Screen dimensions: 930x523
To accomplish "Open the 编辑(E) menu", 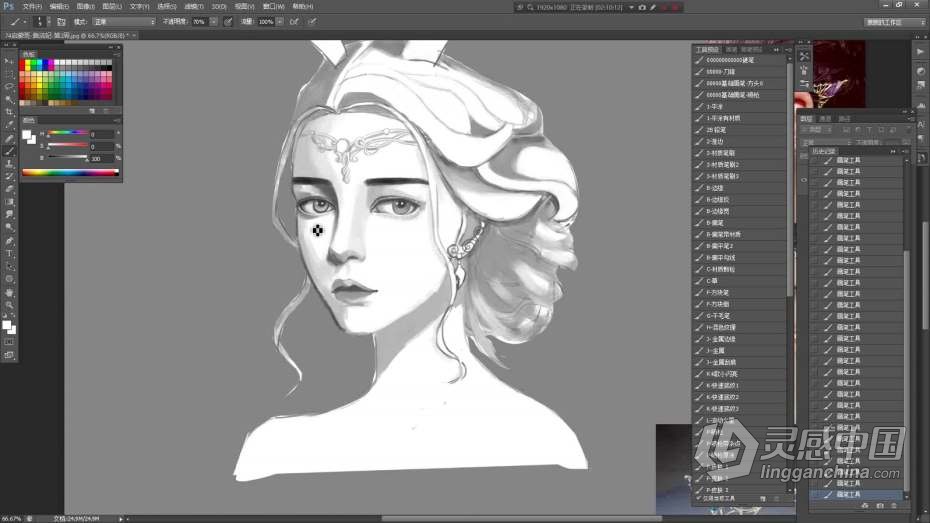I will point(59,7).
